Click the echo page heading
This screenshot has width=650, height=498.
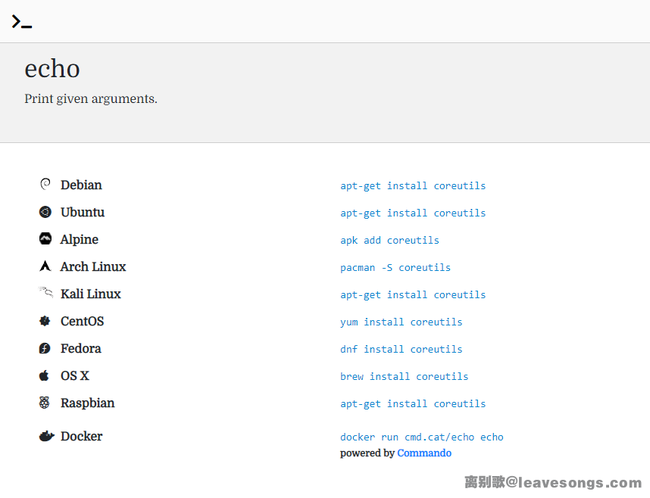point(52,69)
